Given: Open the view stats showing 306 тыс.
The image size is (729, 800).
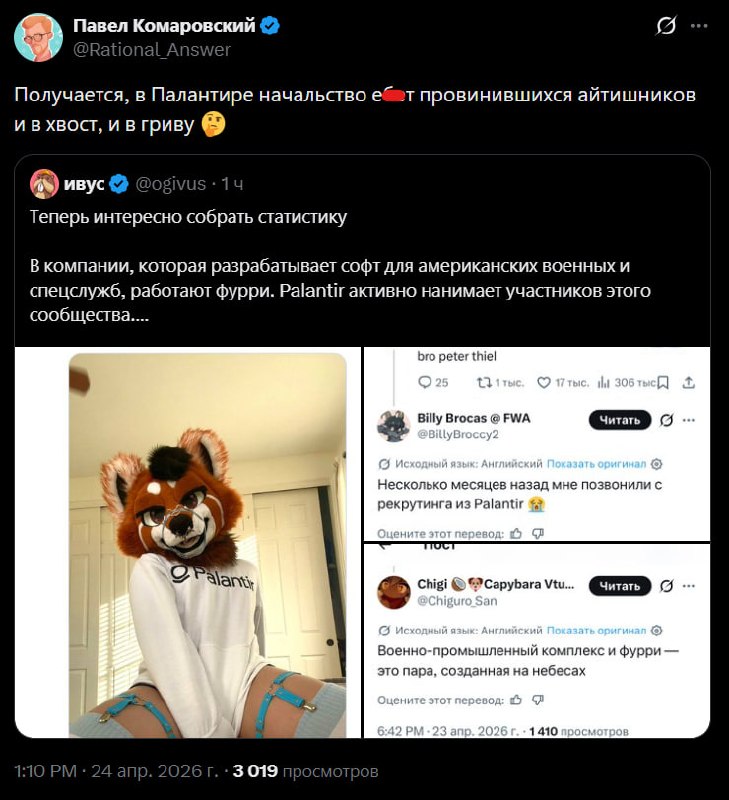Looking at the screenshot, I should [x=626, y=382].
